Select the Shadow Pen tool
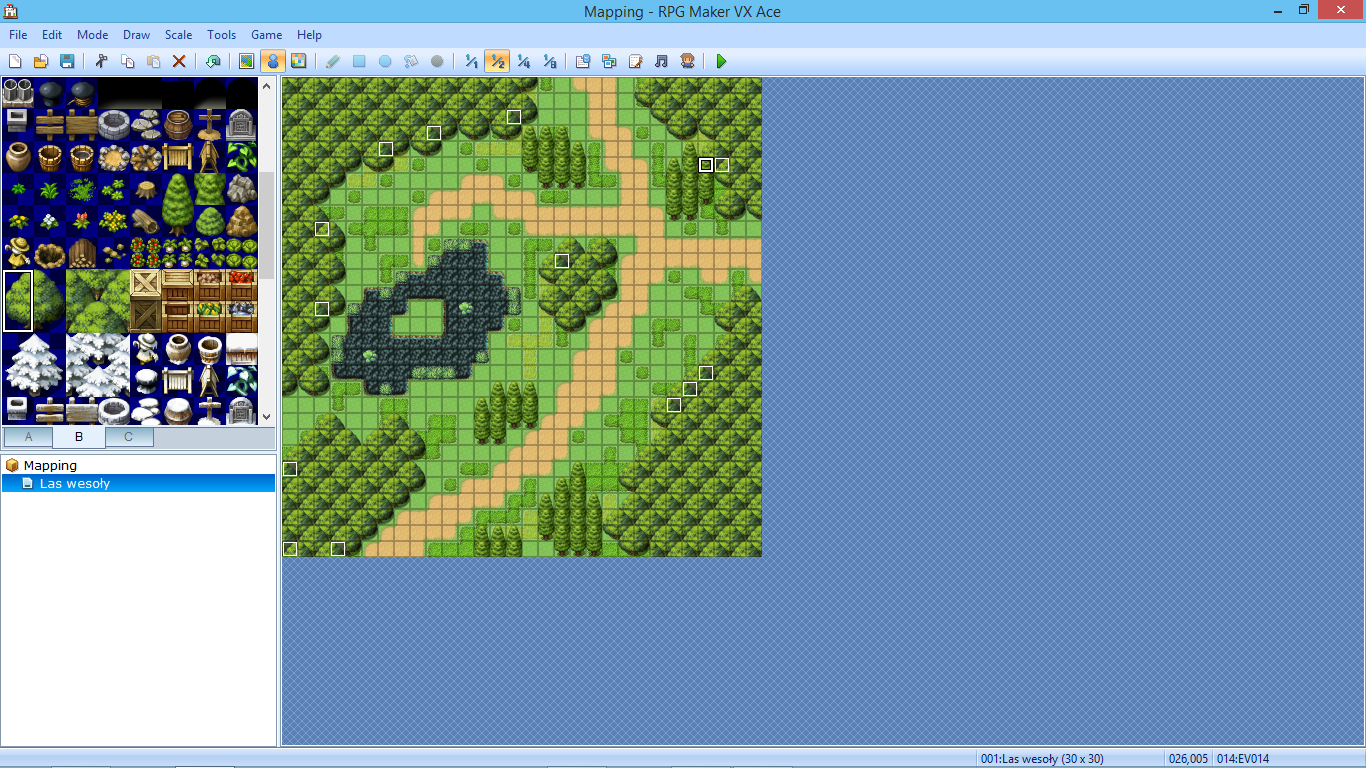Viewport: 1366px width, 768px height. pyautogui.click(x=437, y=62)
